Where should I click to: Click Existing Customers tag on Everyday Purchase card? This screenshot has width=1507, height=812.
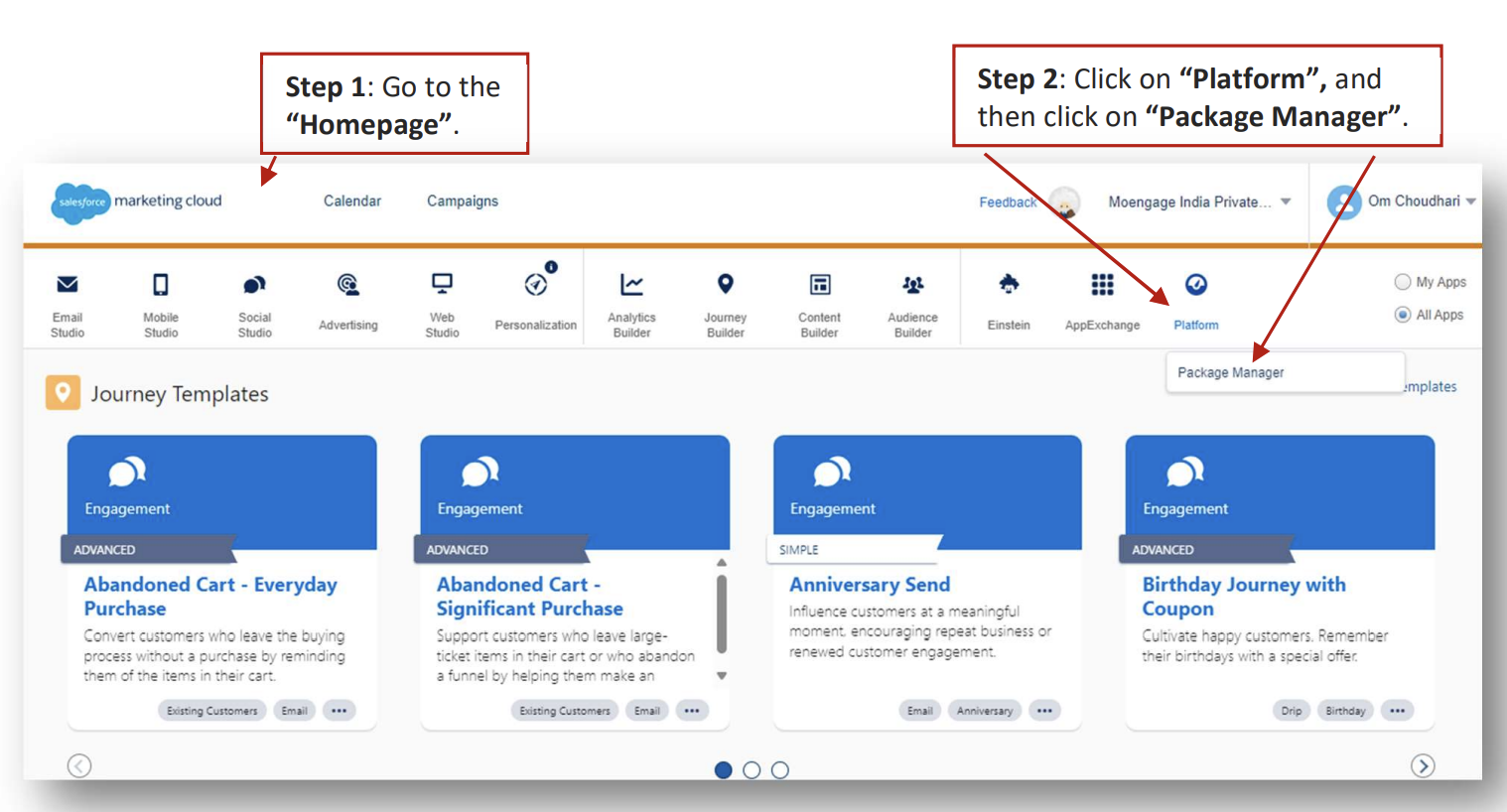point(212,711)
